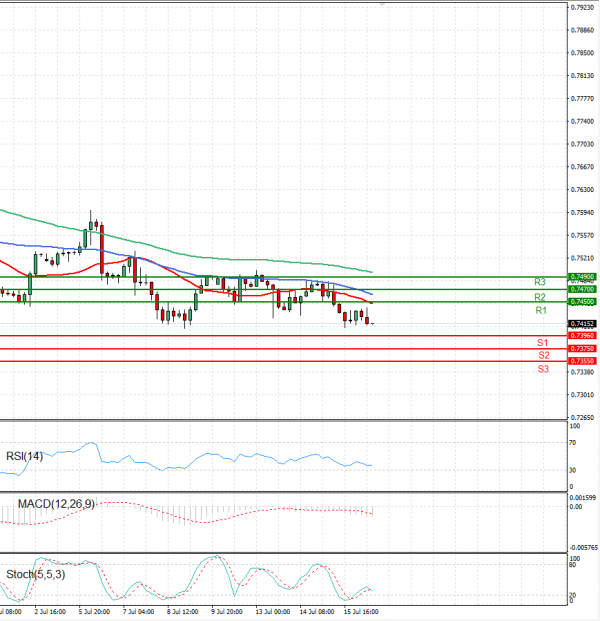Click the 9 Jul 20:00 time label
This screenshot has width=600, height=621.
[227, 612]
